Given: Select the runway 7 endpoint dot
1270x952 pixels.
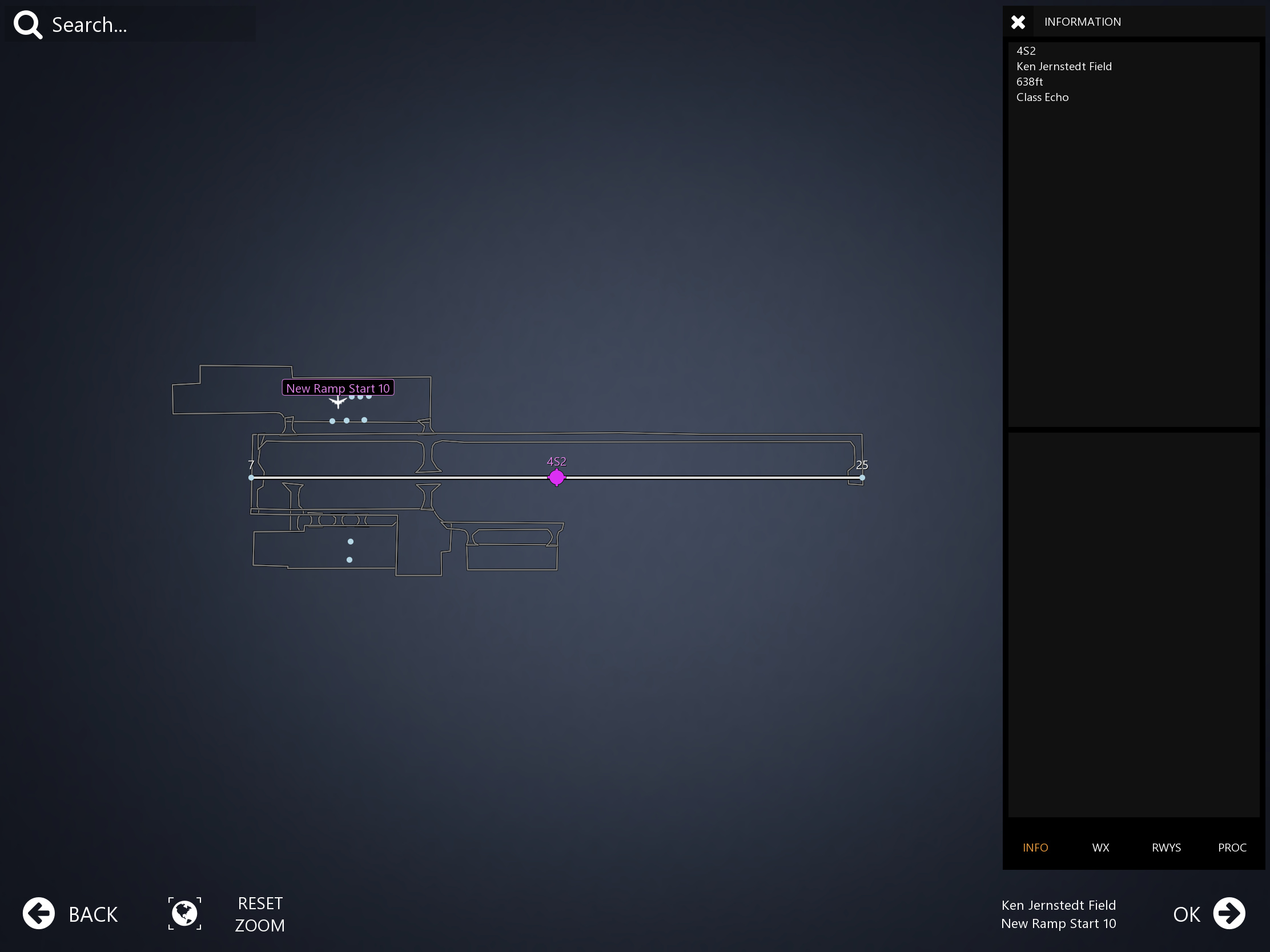Looking at the screenshot, I should 251,478.
